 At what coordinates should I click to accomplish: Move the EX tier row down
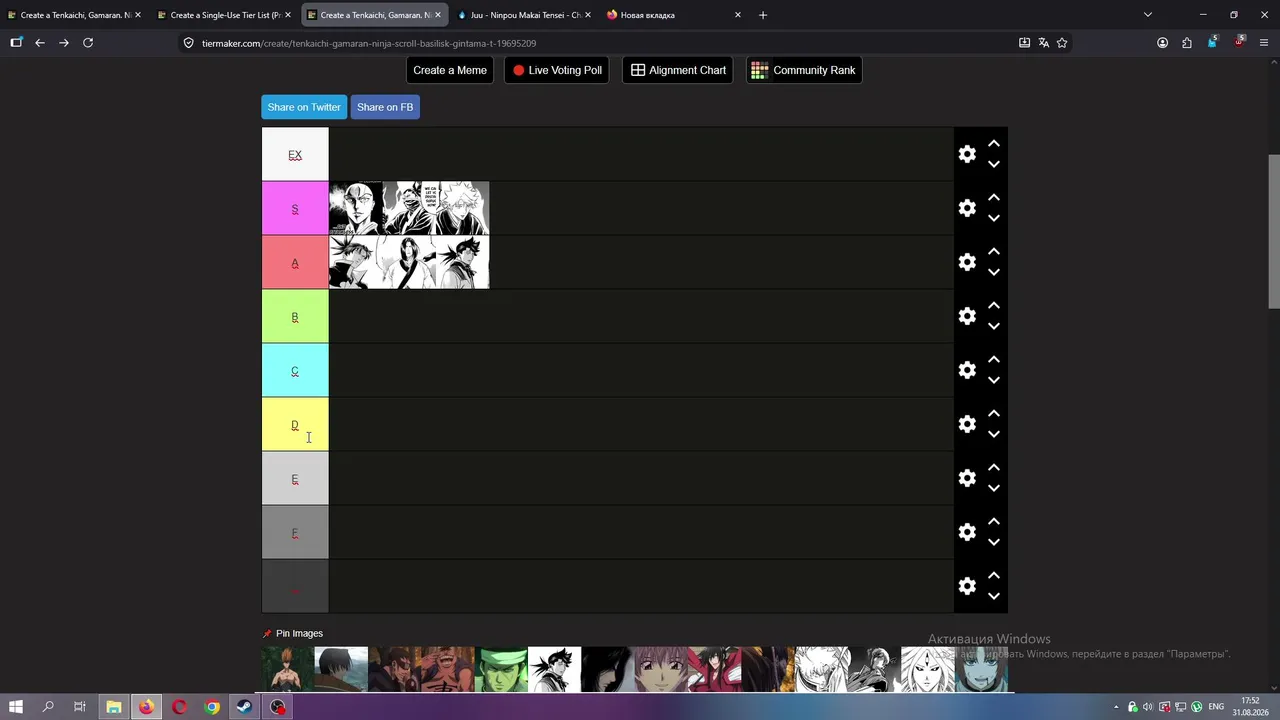(994, 164)
